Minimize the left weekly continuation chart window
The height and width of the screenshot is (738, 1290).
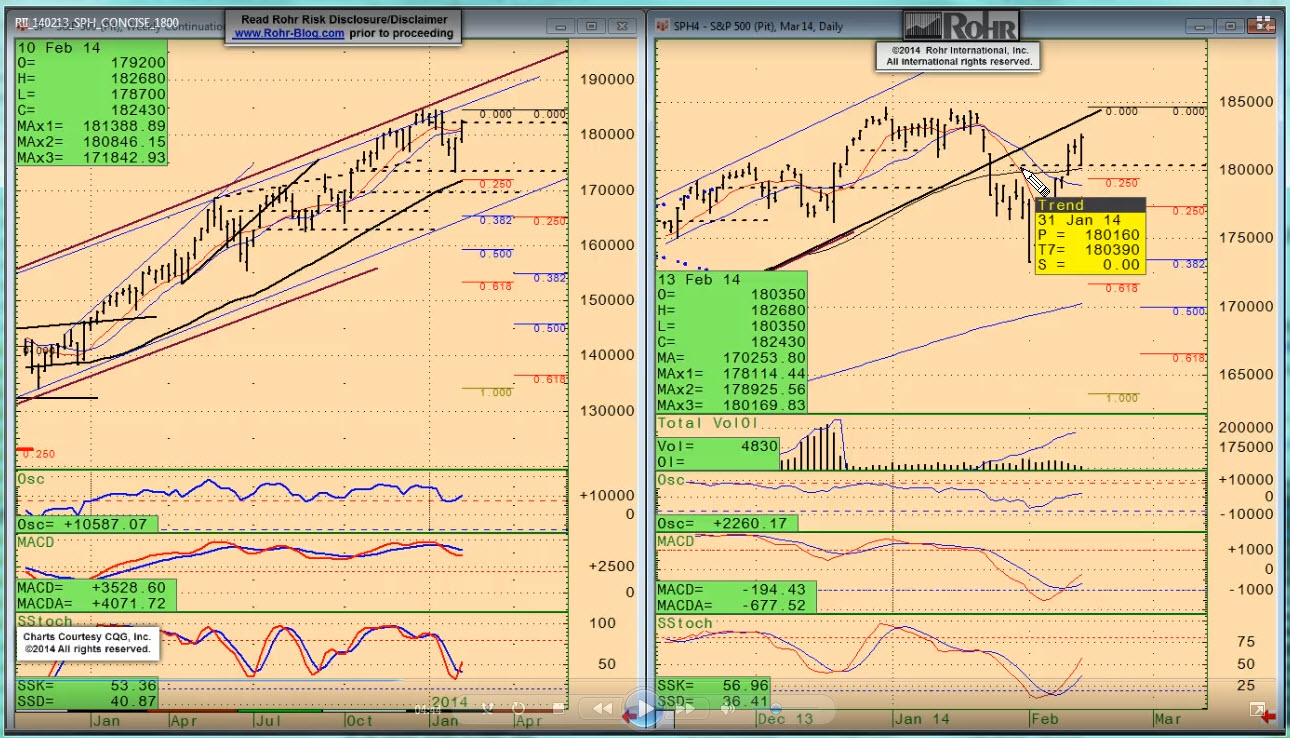point(563,26)
